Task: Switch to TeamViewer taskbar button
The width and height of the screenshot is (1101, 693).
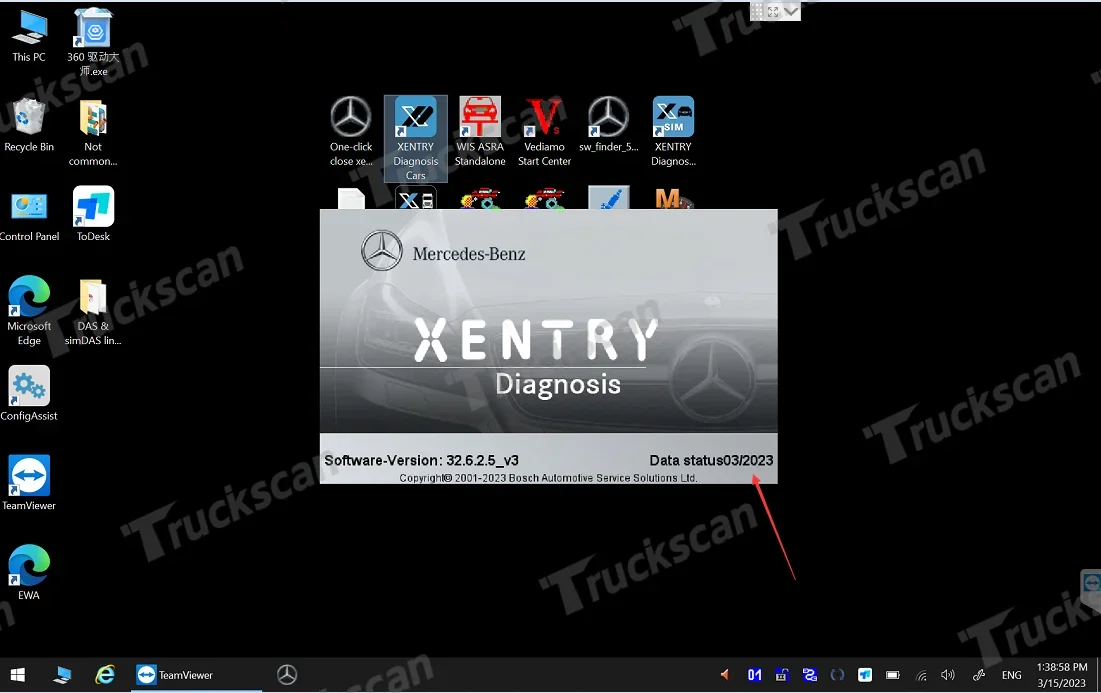Action: [197, 675]
